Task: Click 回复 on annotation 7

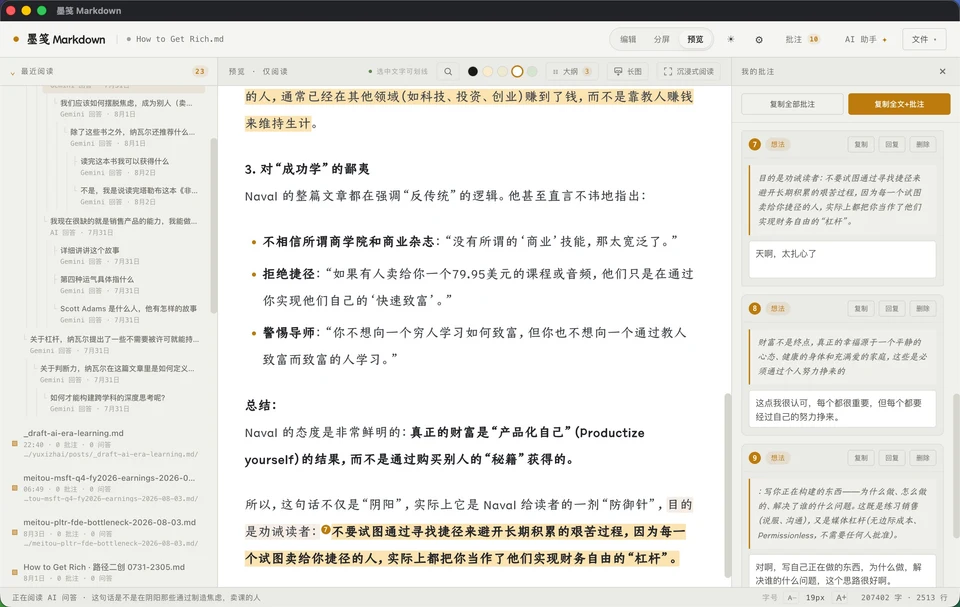Action: click(891, 145)
